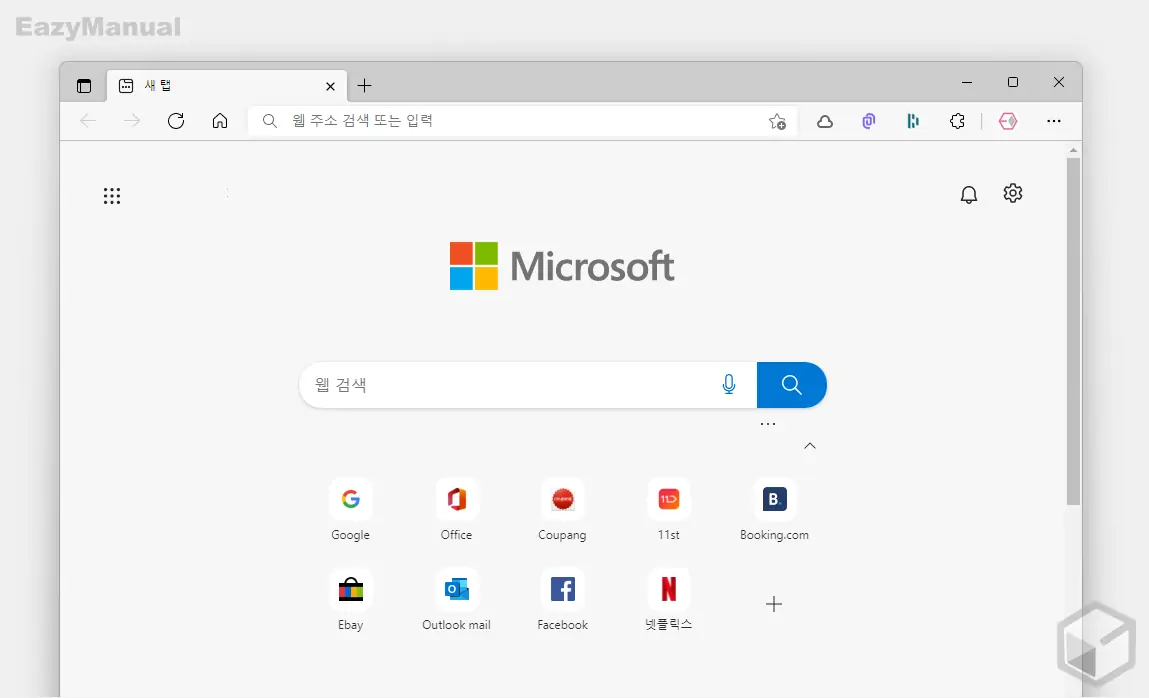
Task: Focus the address bar 웹 주소 검색 또는 입력
Action: pyautogui.click(x=522, y=121)
